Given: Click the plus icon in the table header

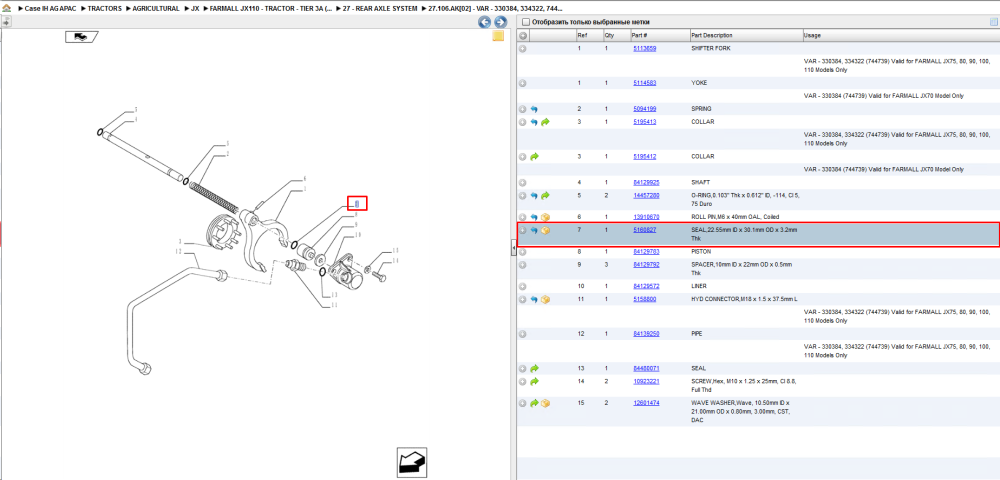Looking at the screenshot, I should pos(522,36).
